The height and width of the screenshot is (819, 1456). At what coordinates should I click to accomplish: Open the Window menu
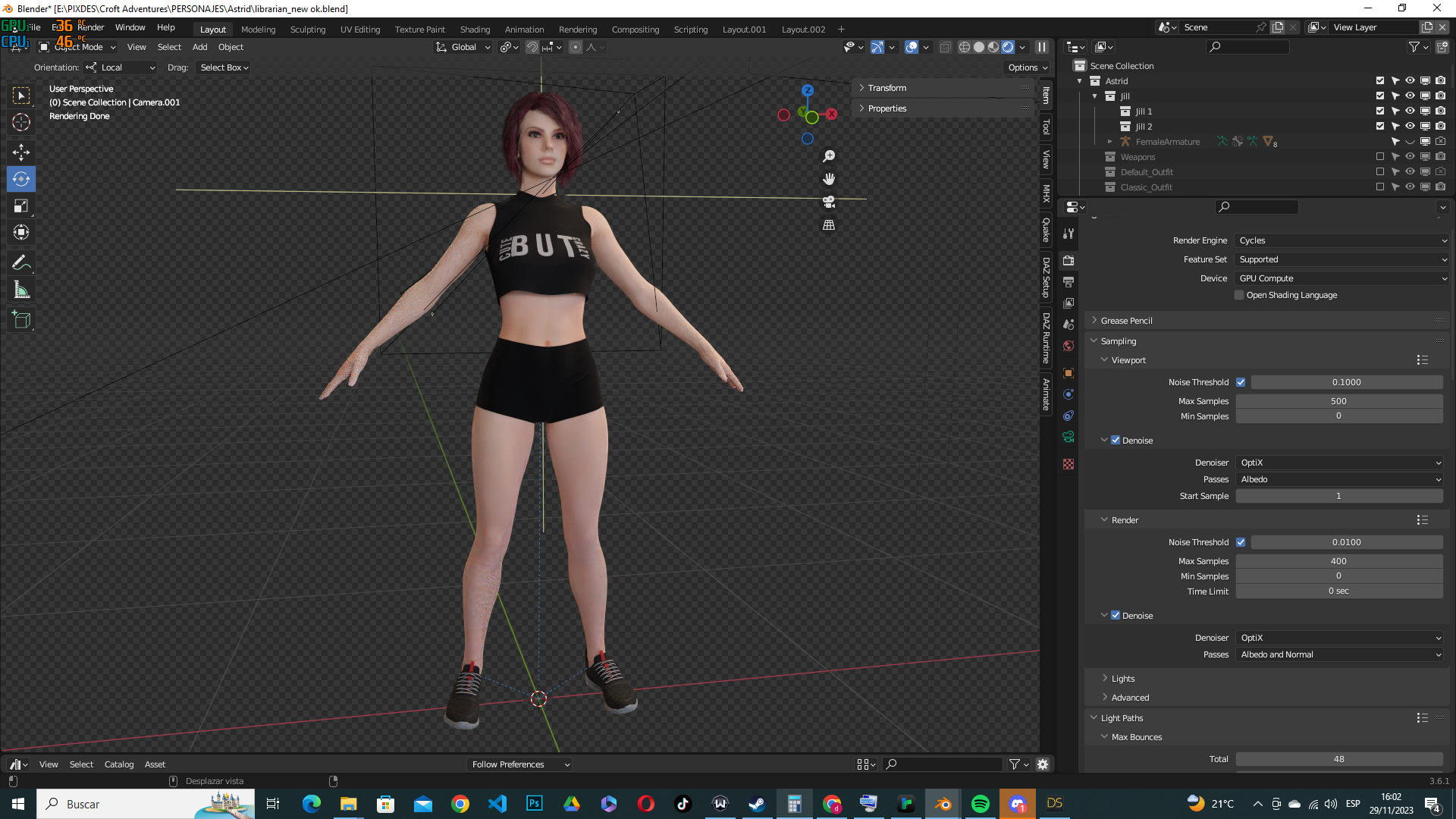tap(130, 27)
